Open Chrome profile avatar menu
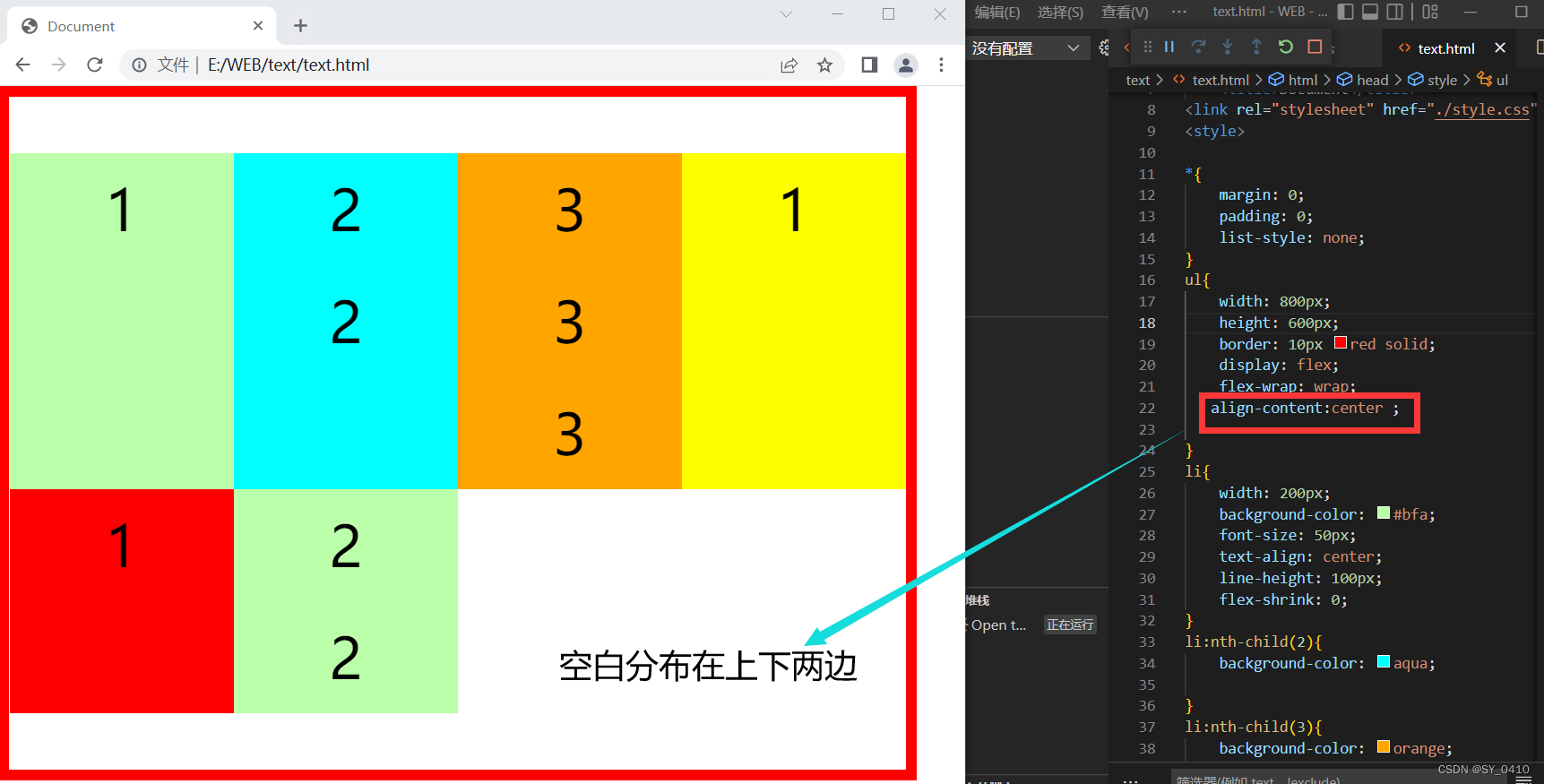Viewport: 1544px width, 784px height. tap(906, 65)
